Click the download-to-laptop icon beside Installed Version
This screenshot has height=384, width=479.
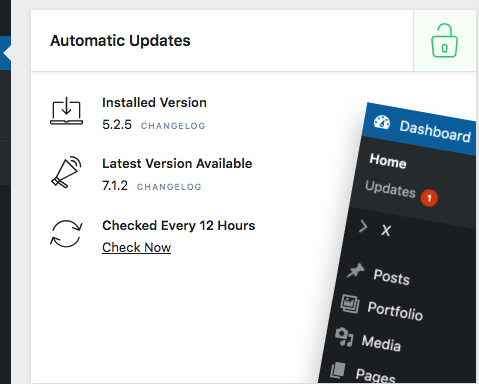pos(66,111)
